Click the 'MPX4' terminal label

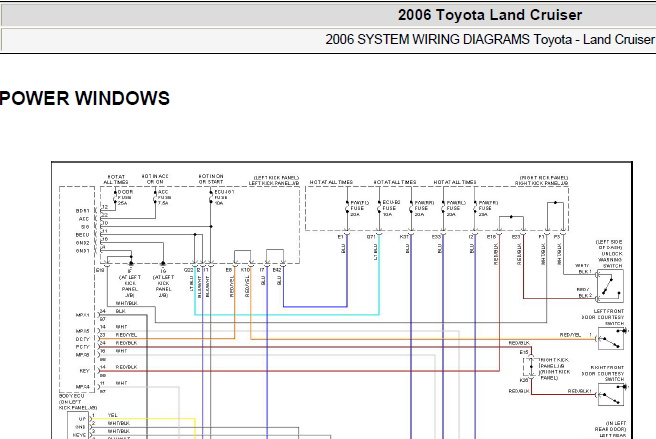point(82,387)
